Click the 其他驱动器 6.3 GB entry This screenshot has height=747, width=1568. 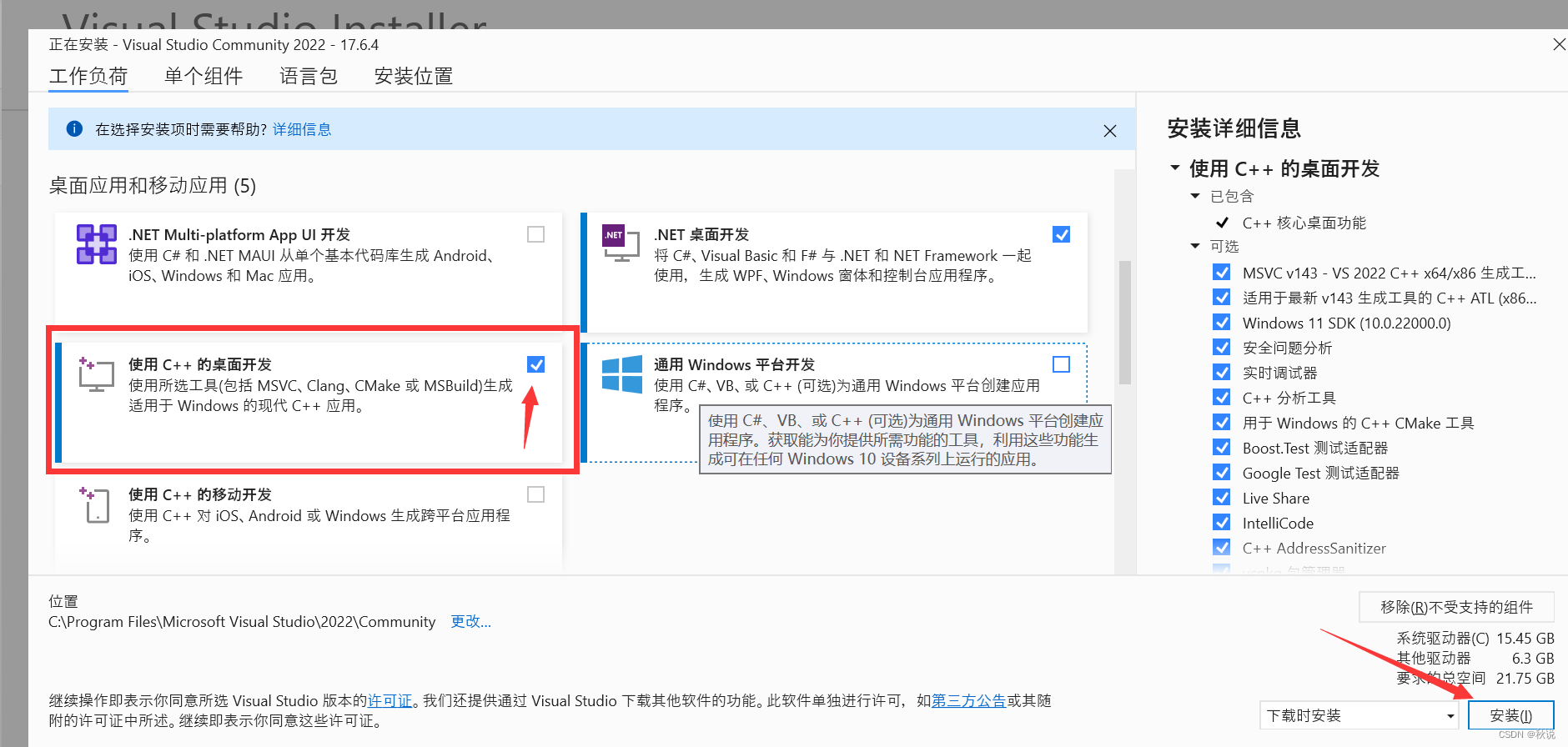pyautogui.click(x=1475, y=659)
